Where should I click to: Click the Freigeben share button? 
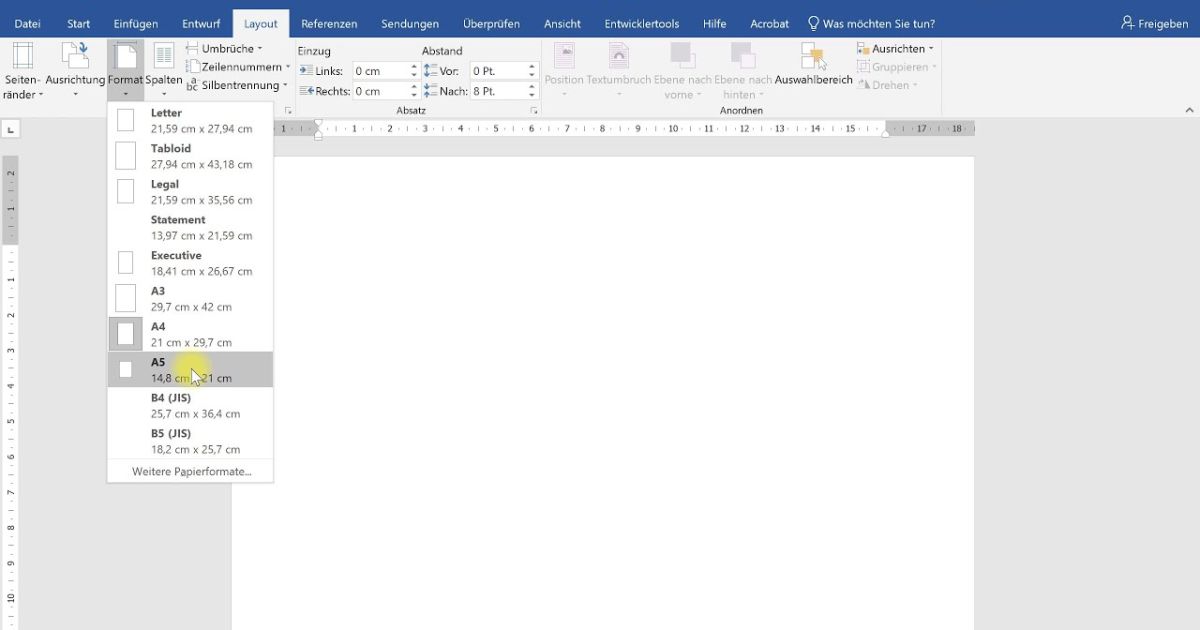pos(1154,23)
